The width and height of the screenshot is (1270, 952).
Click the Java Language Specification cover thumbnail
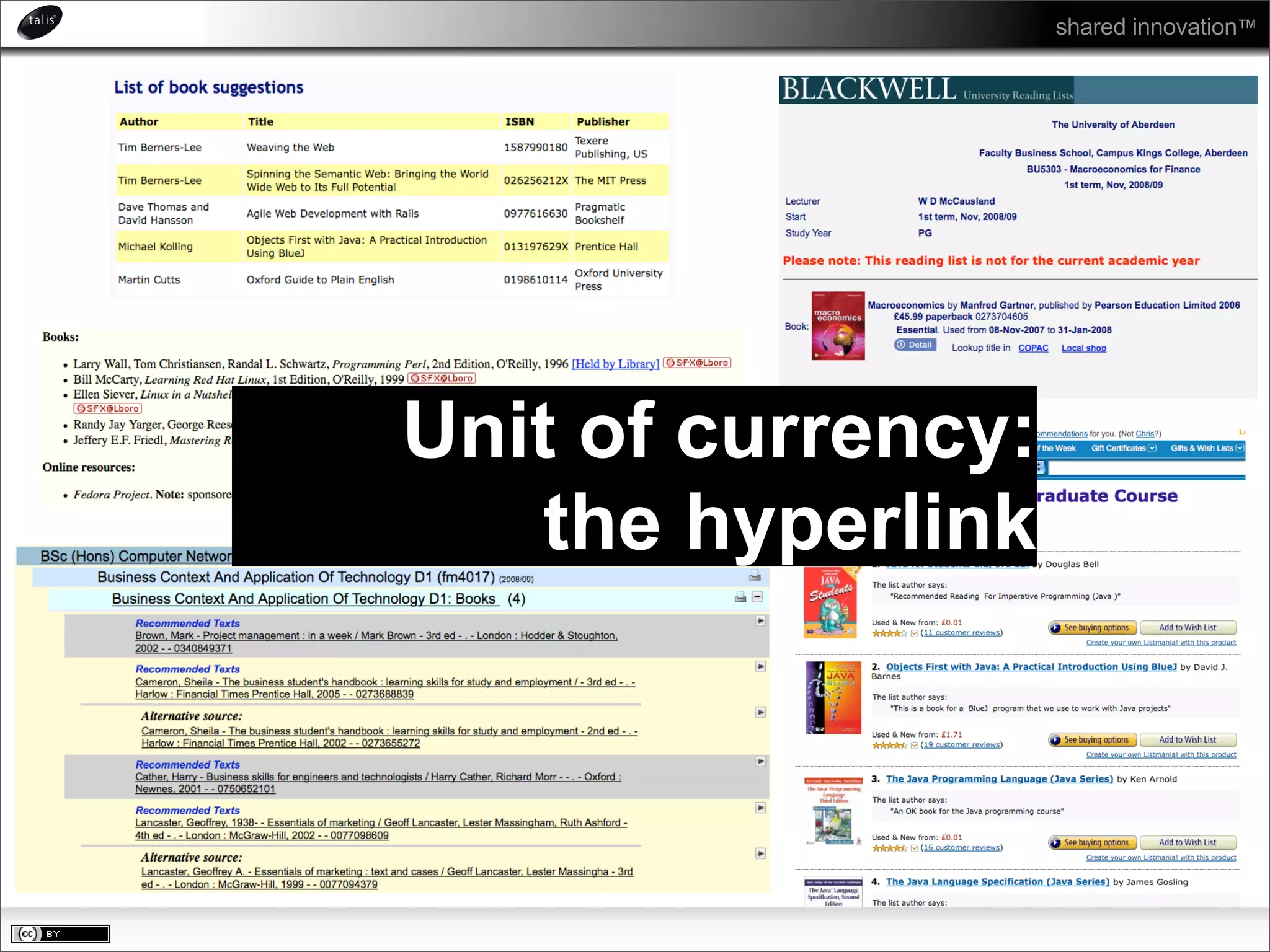tap(833, 892)
